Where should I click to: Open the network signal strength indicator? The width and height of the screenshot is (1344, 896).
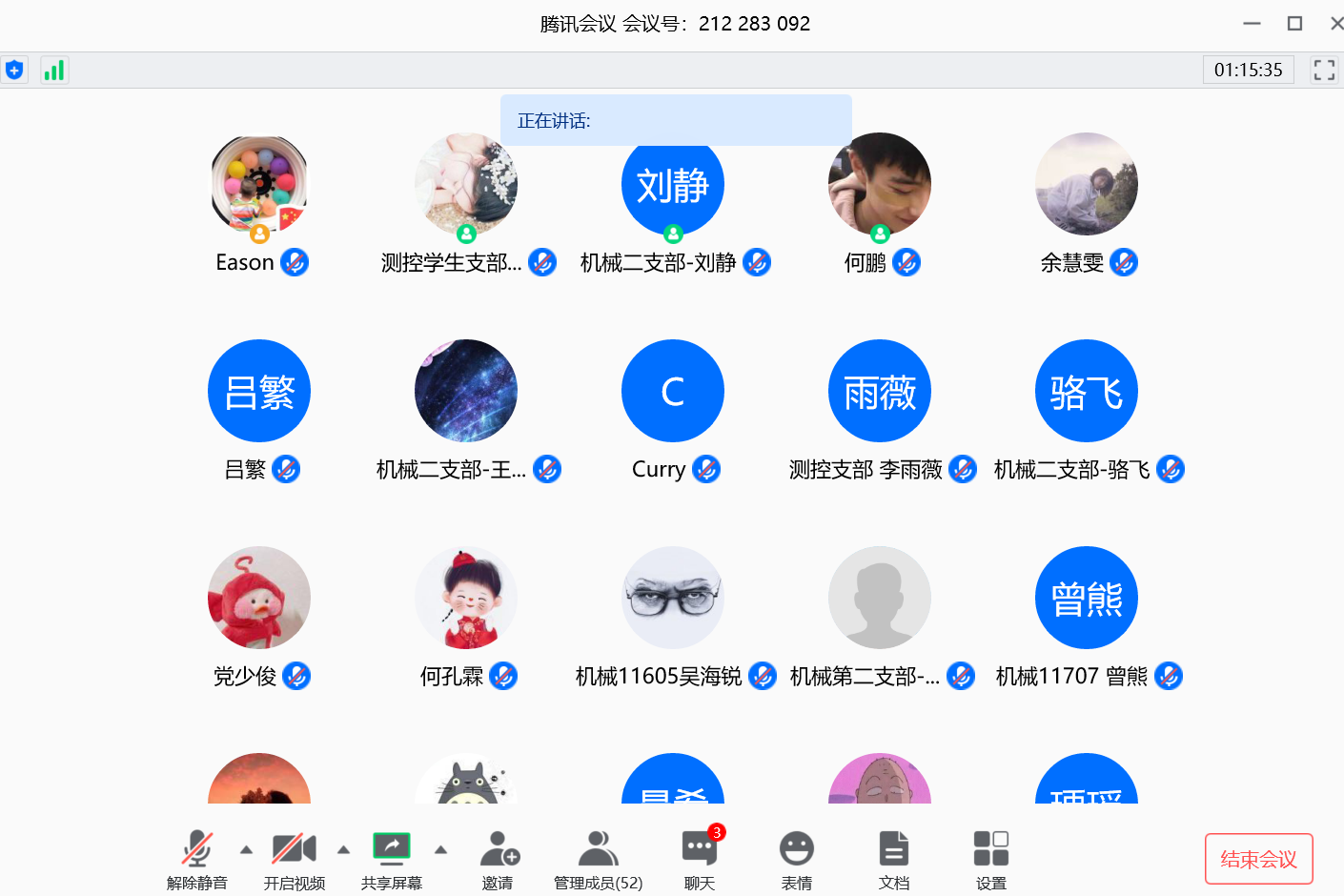click(x=54, y=71)
